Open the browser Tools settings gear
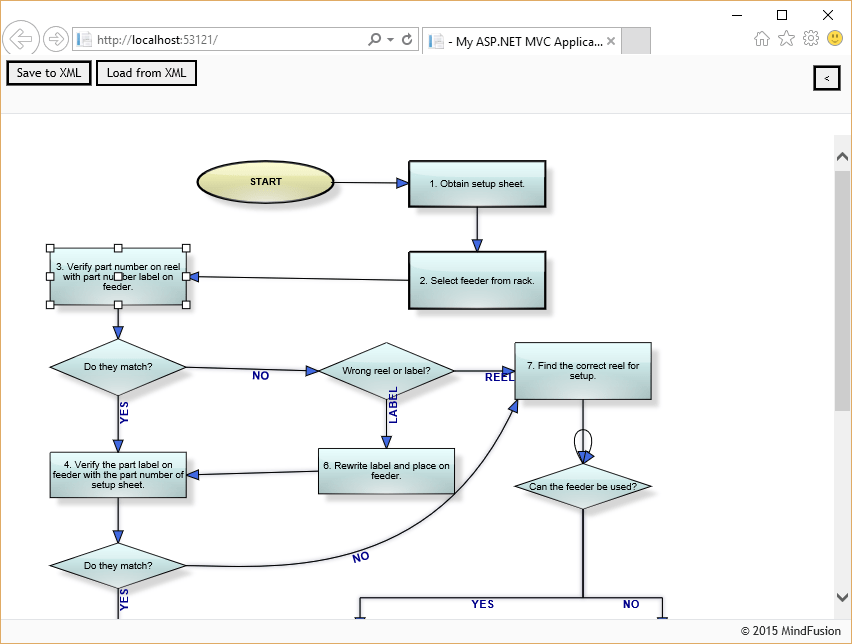 click(811, 38)
